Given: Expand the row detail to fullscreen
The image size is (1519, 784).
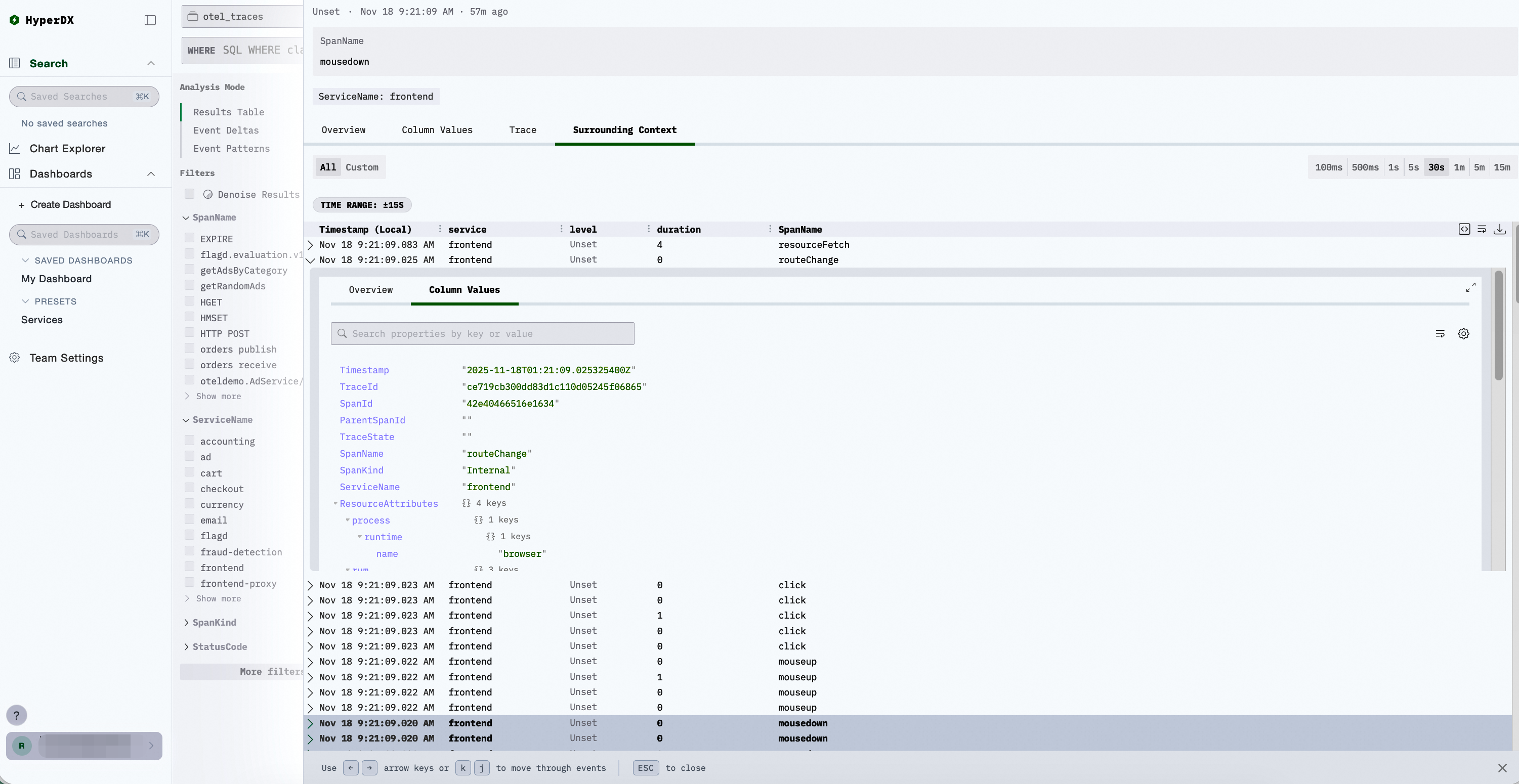Looking at the screenshot, I should [x=1470, y=287].
